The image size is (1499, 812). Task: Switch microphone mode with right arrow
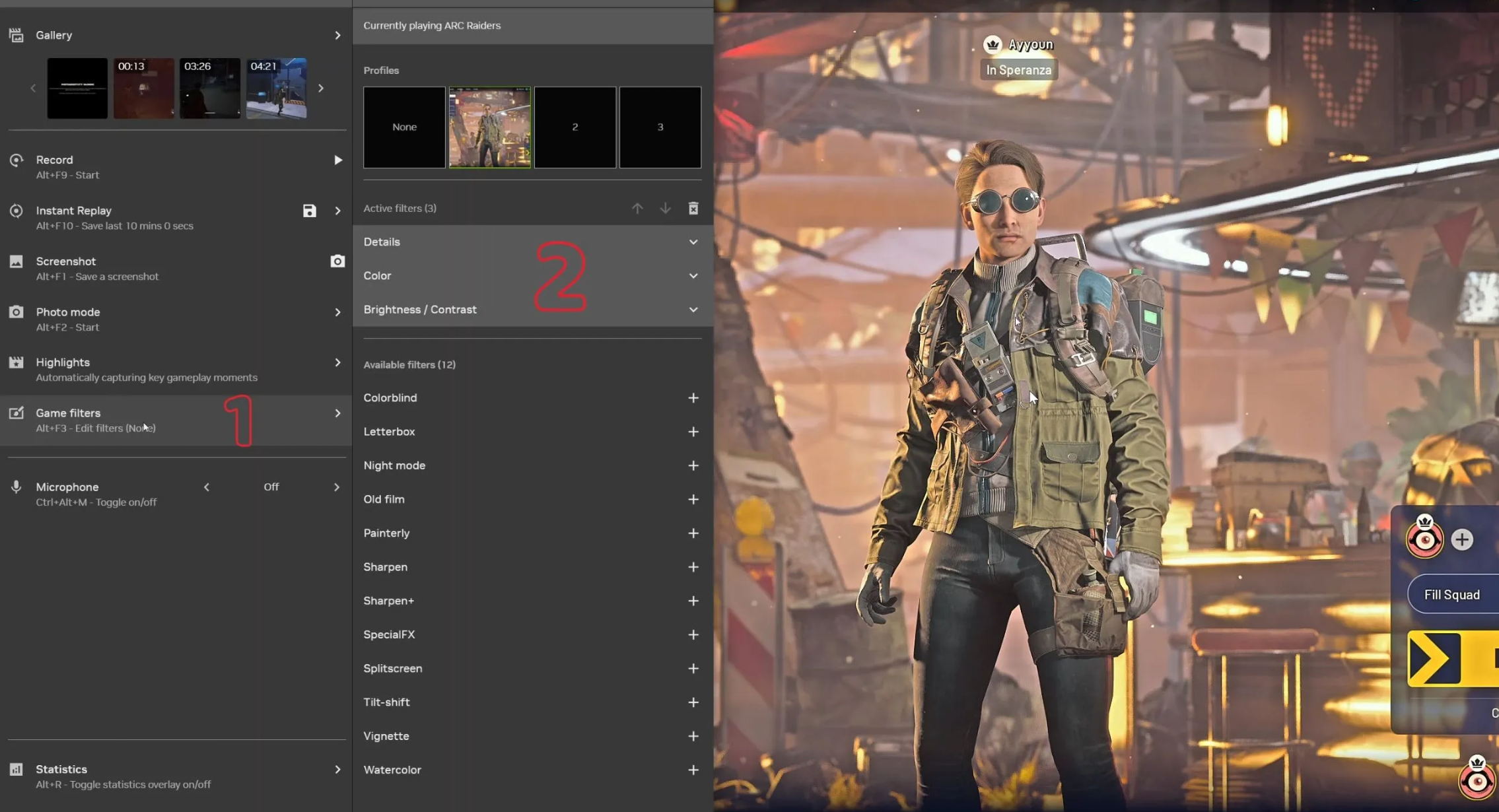click(337, 487)
